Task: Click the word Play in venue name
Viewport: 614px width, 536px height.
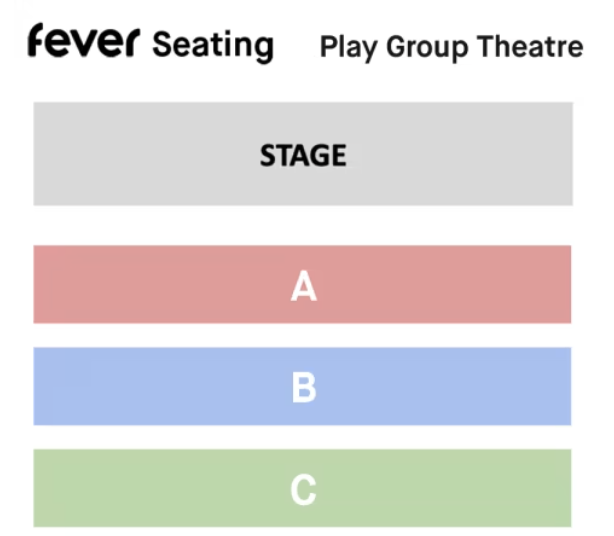Action: click(343, 48)
